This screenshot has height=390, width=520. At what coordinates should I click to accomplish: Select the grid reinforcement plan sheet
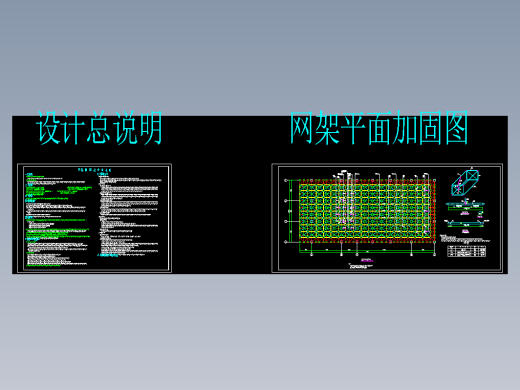pyautogui.click(x=387, y=218)
